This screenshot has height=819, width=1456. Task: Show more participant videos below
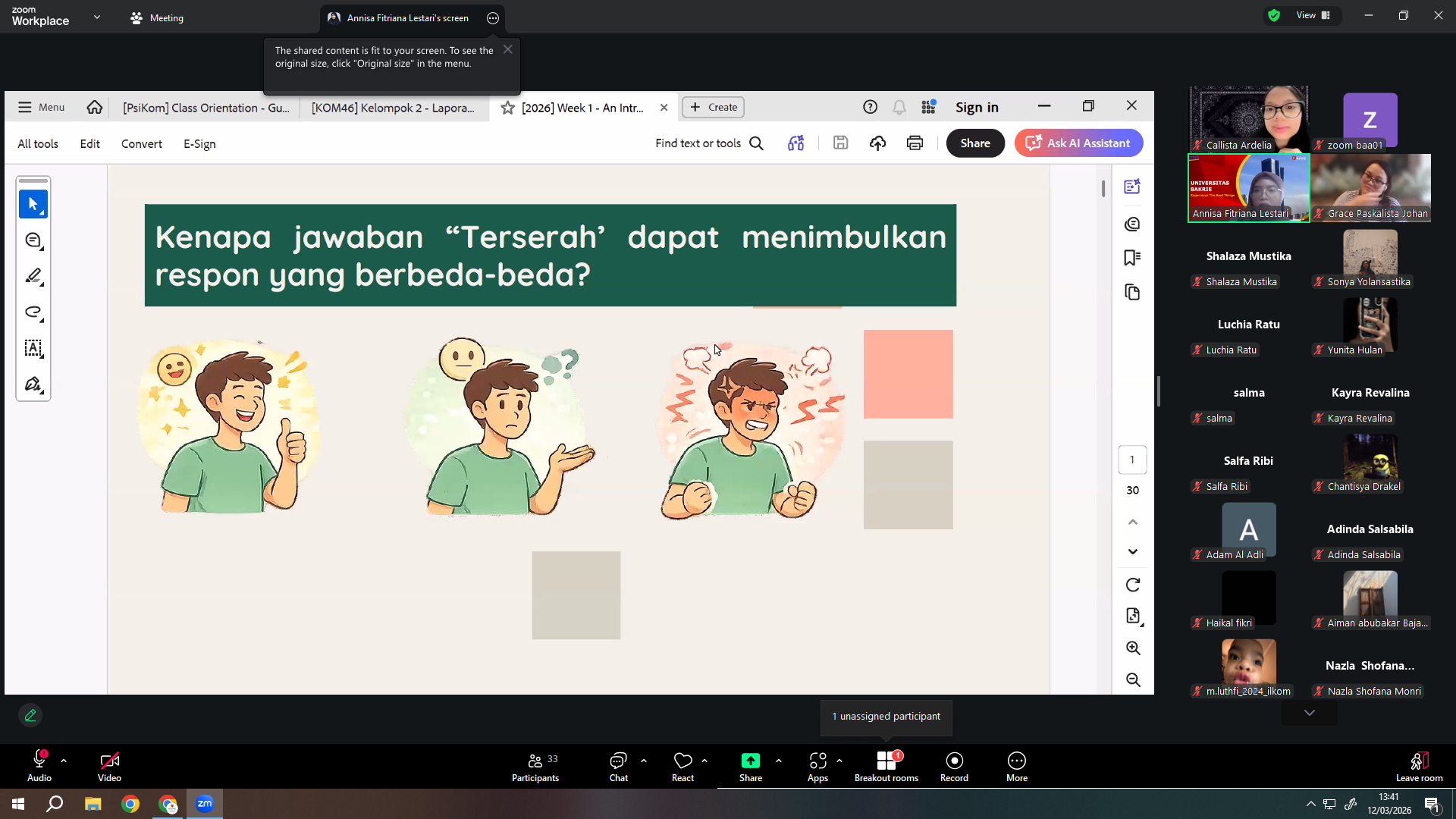(1310, 713)
